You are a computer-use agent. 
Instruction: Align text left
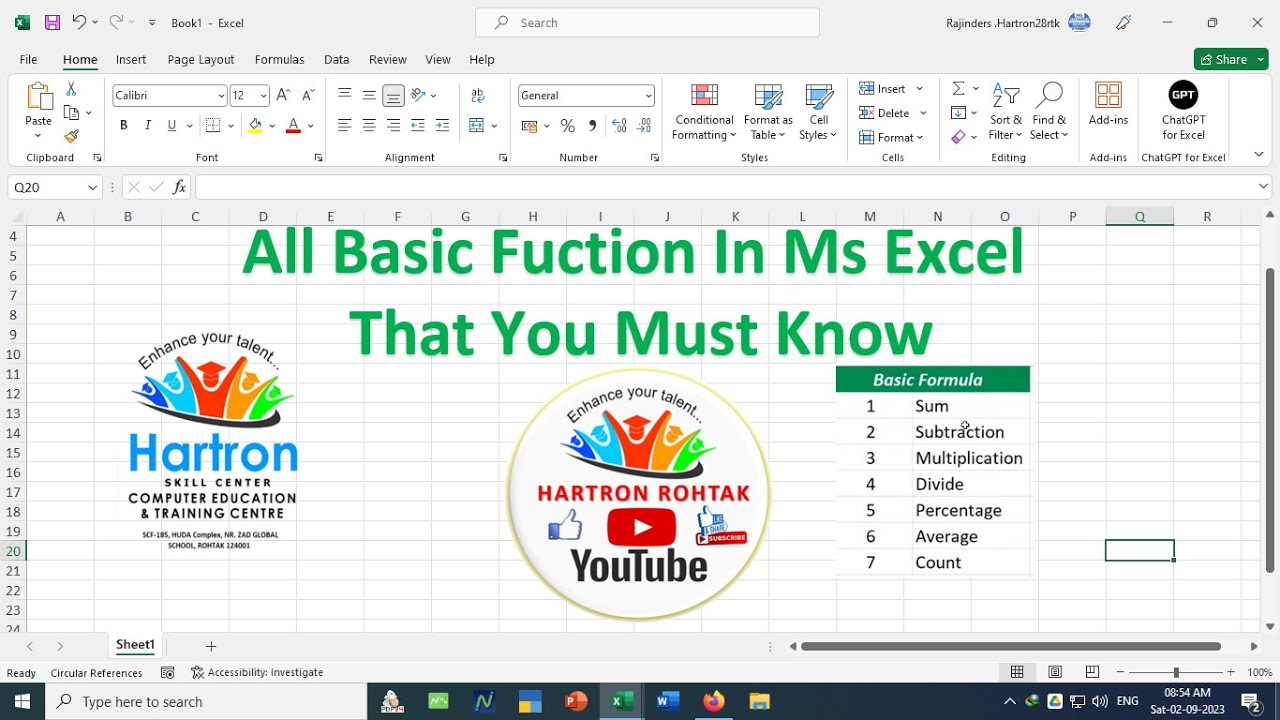pyautogui.click(x=345, y=125)
